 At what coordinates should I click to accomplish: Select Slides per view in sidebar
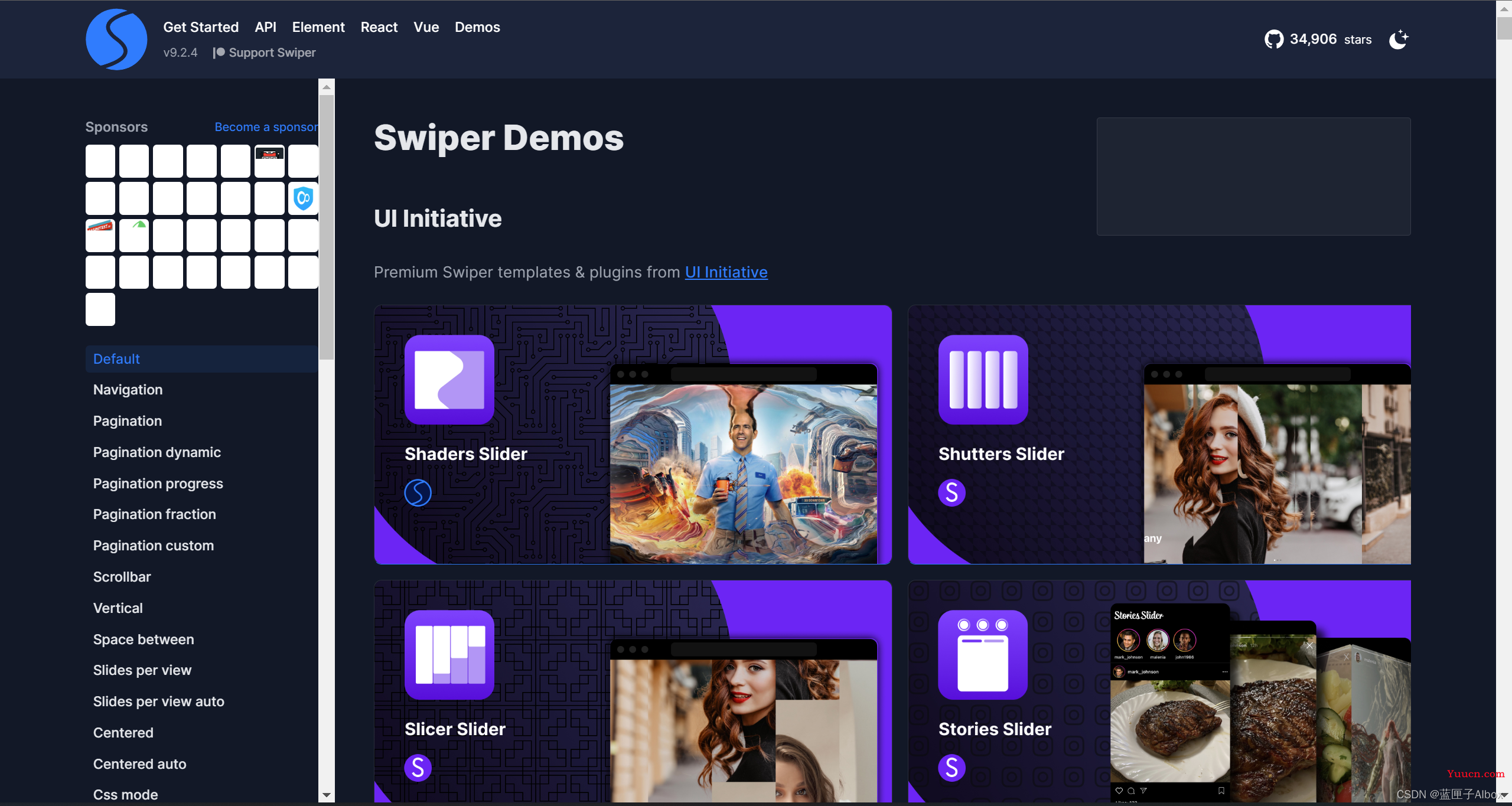(142, 670)
